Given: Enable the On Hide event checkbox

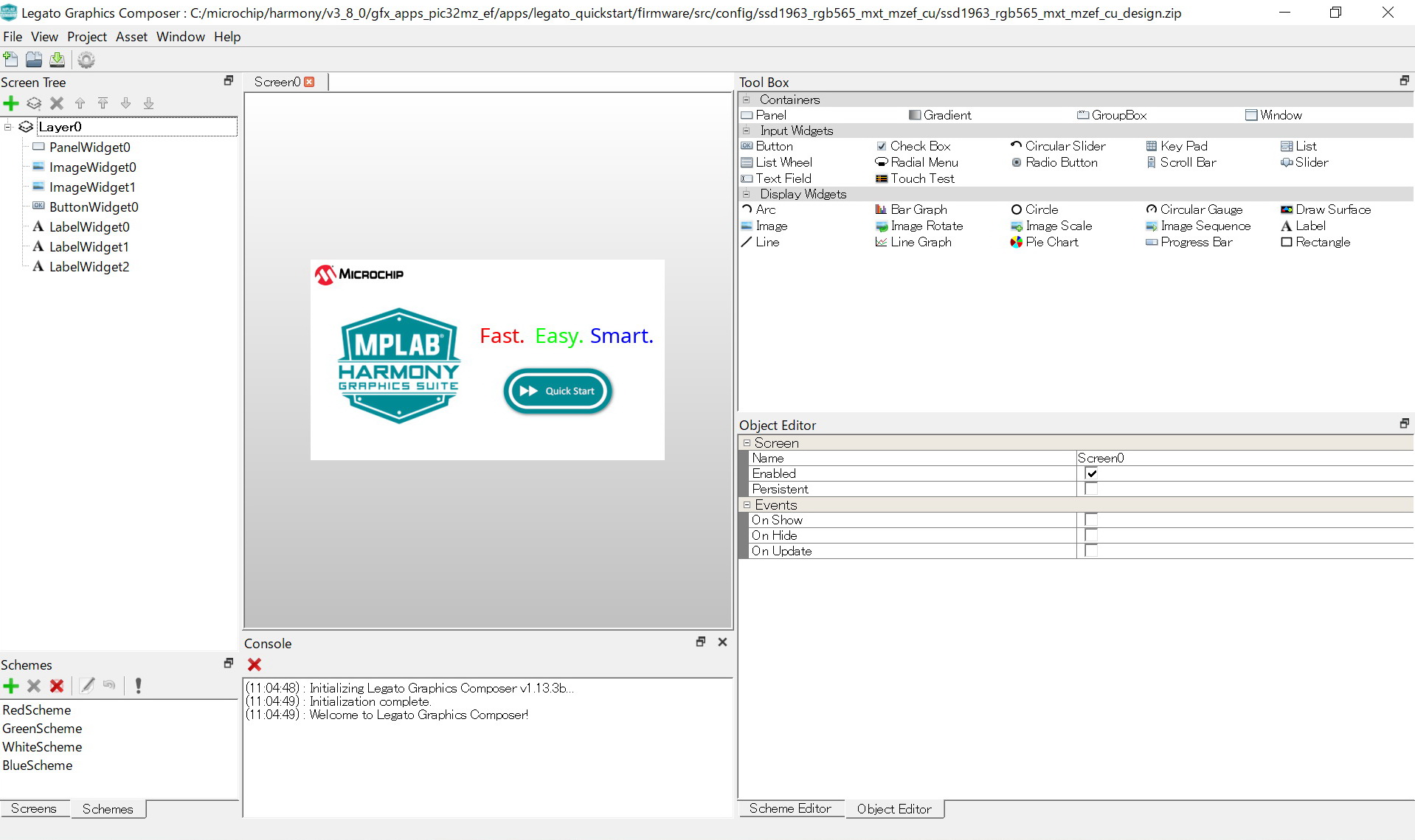Looking at the screenshot, I should [x=1091, y=535].
